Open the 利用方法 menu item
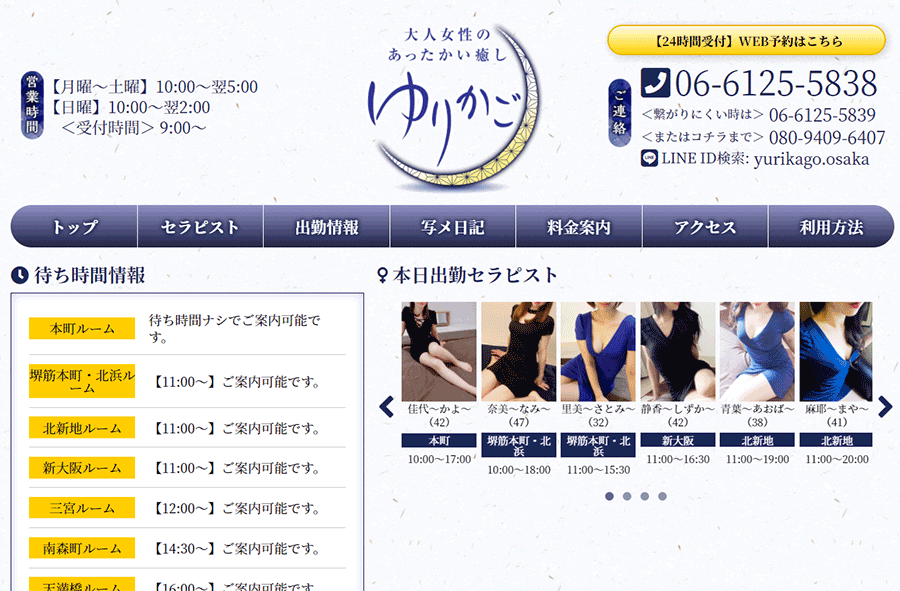900x591 pixels. coord(831,227)
